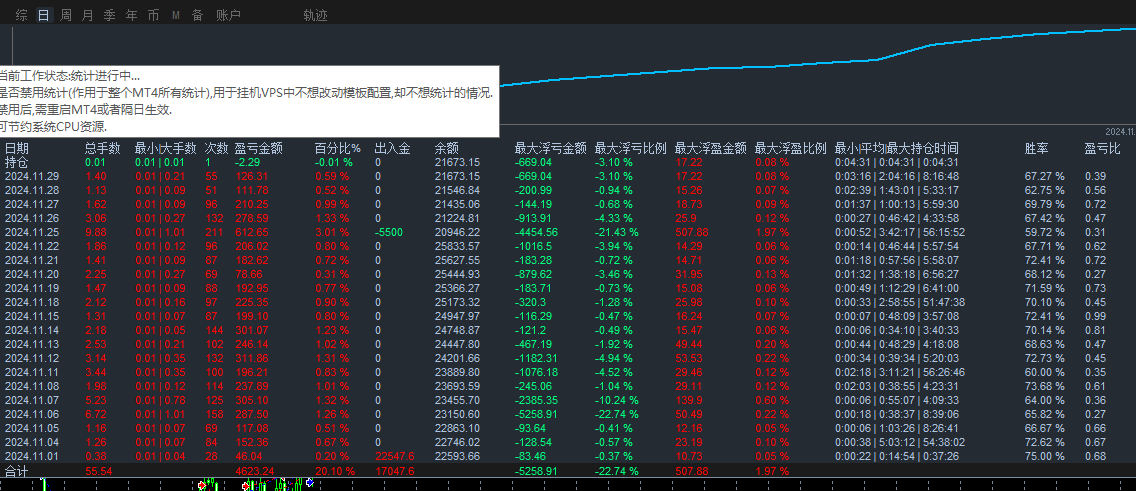Viewport: 1136px width, 491px height.
Task: Select the 2024.11.08 date row
Action: pos(33,386)
